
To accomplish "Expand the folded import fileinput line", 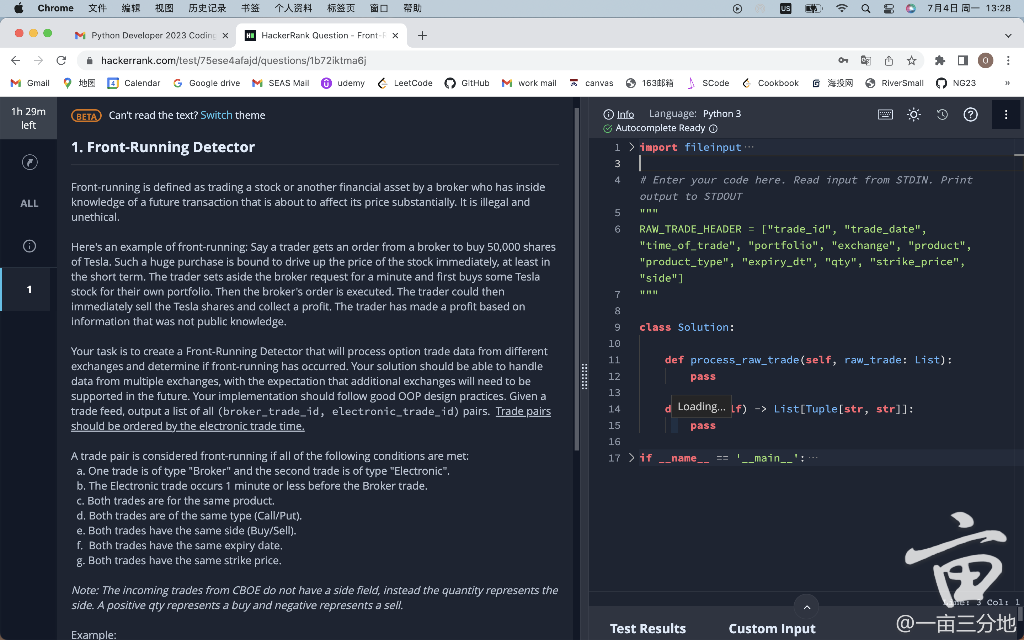I will coord(631,147).
